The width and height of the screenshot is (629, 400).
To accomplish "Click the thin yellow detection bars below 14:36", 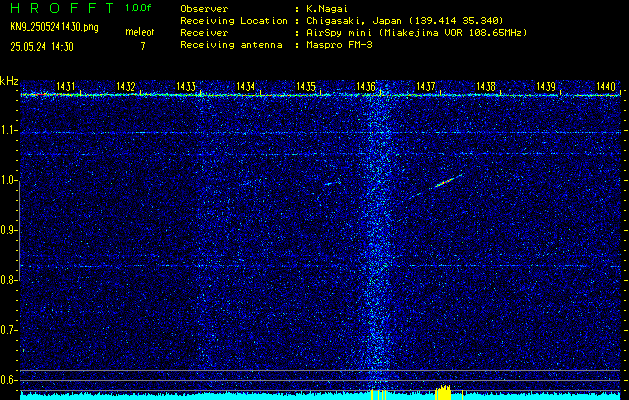I will pos(379,394).
